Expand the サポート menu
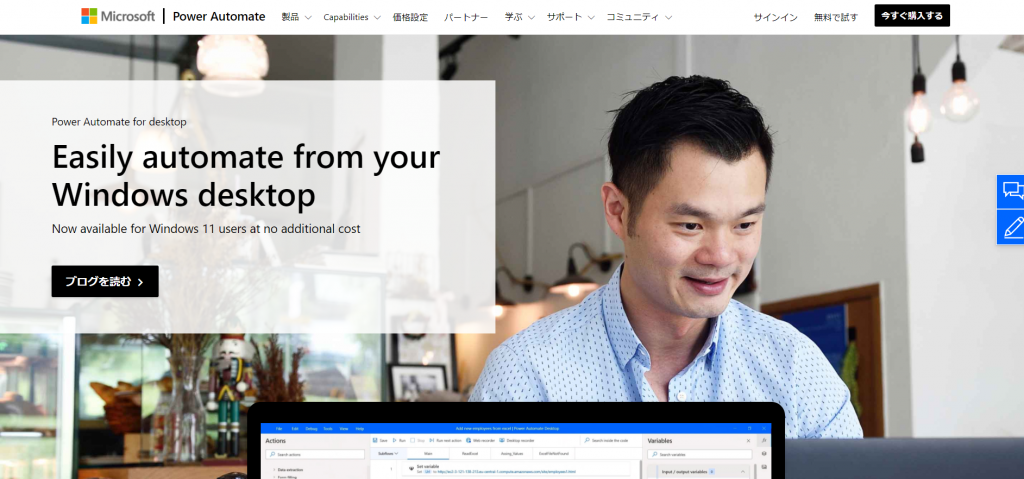1024x479 pixels. (570, 17)
